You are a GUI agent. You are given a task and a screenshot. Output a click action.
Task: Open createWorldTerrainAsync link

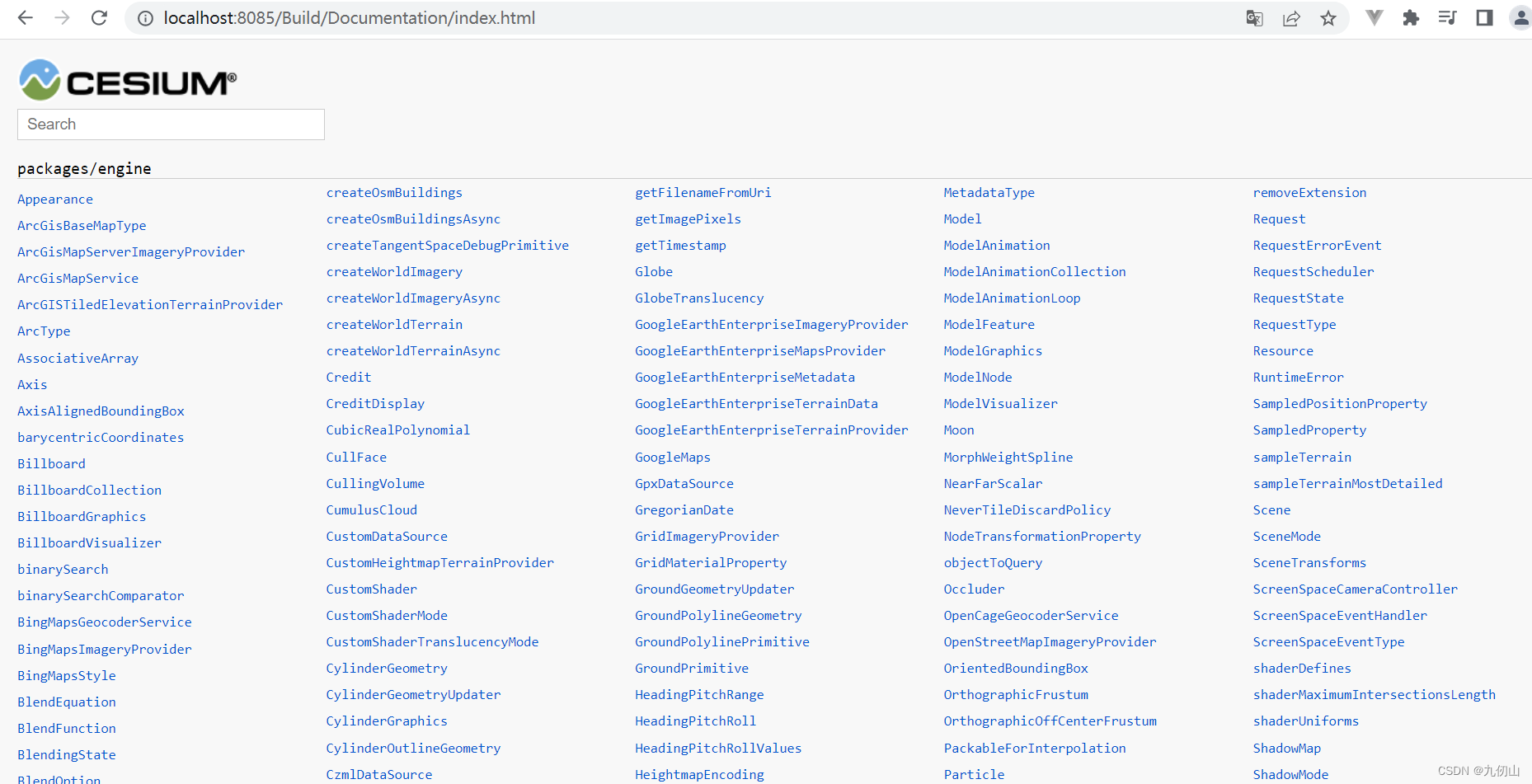click(x=413, y=351)
